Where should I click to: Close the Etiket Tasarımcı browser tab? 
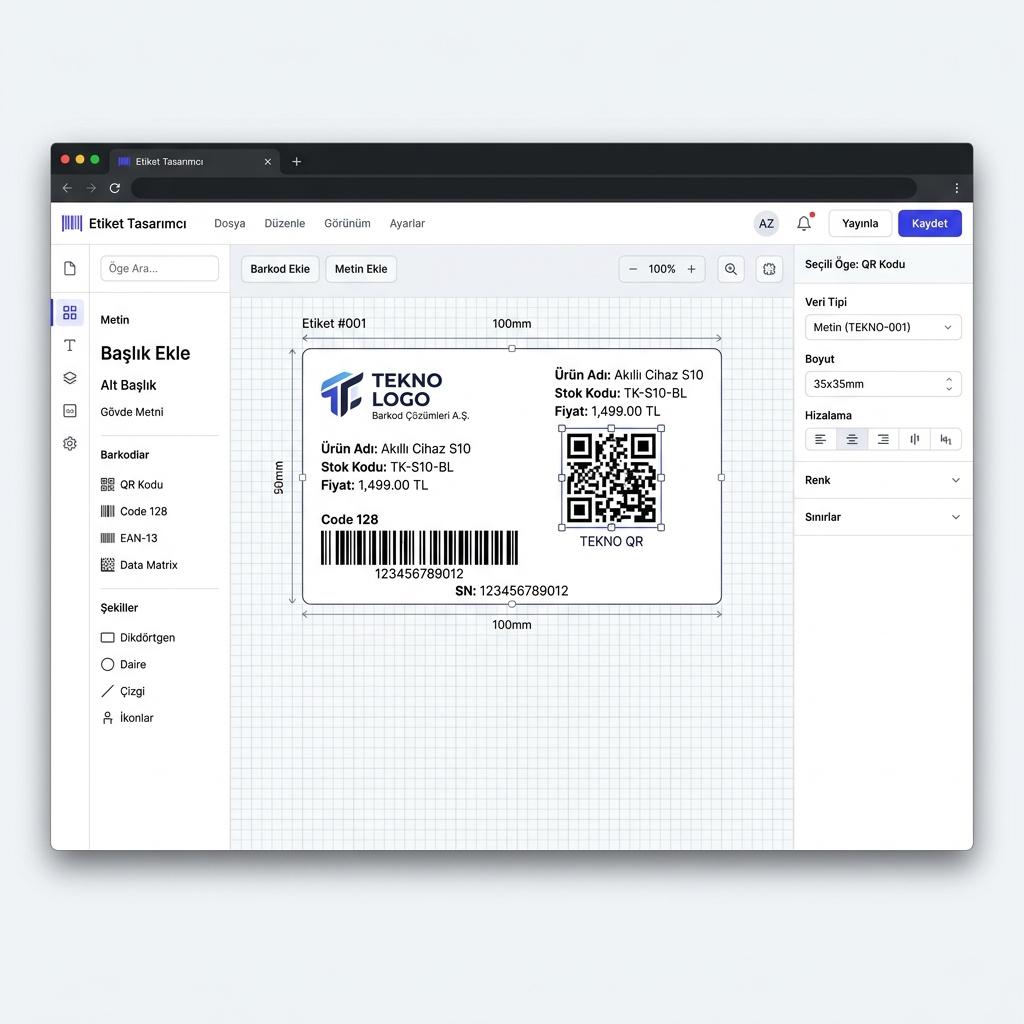pos(268,161)
